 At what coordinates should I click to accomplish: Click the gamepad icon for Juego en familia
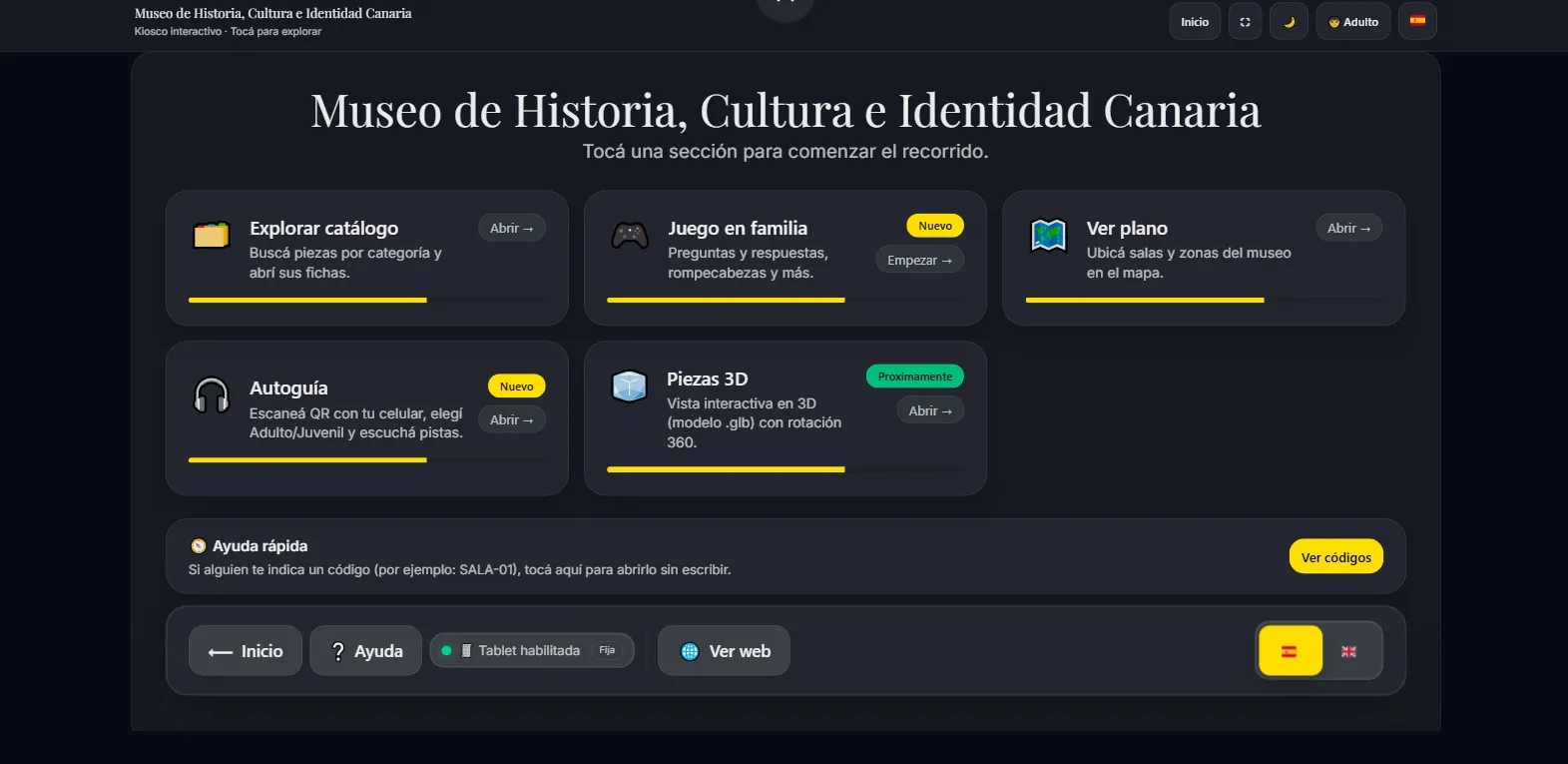(630, 236)
